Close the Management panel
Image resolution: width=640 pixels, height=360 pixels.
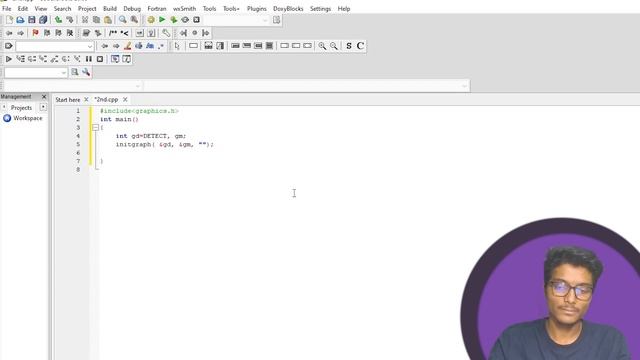click(44, 97)
